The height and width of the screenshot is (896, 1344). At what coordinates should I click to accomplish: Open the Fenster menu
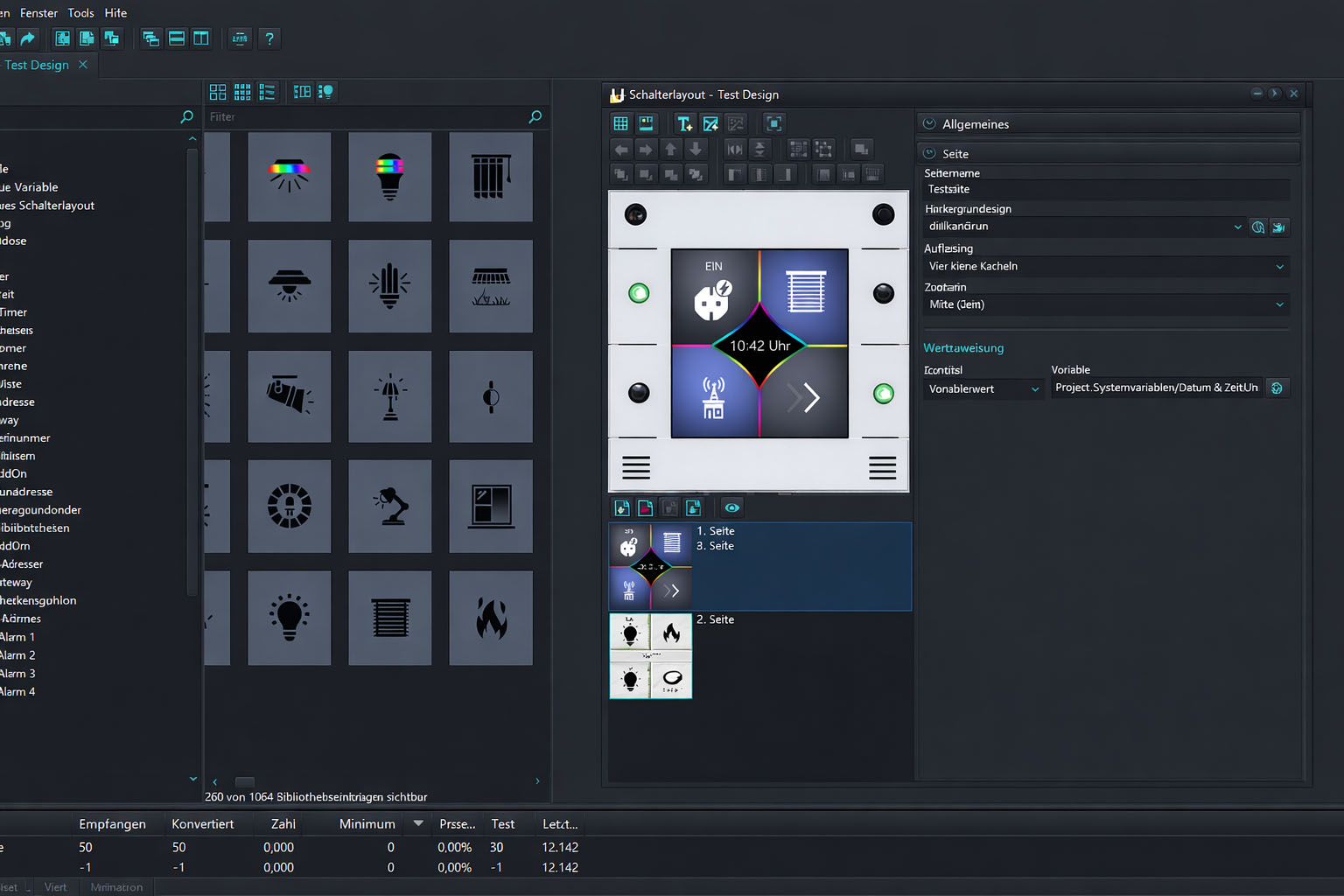pos(38,12)
